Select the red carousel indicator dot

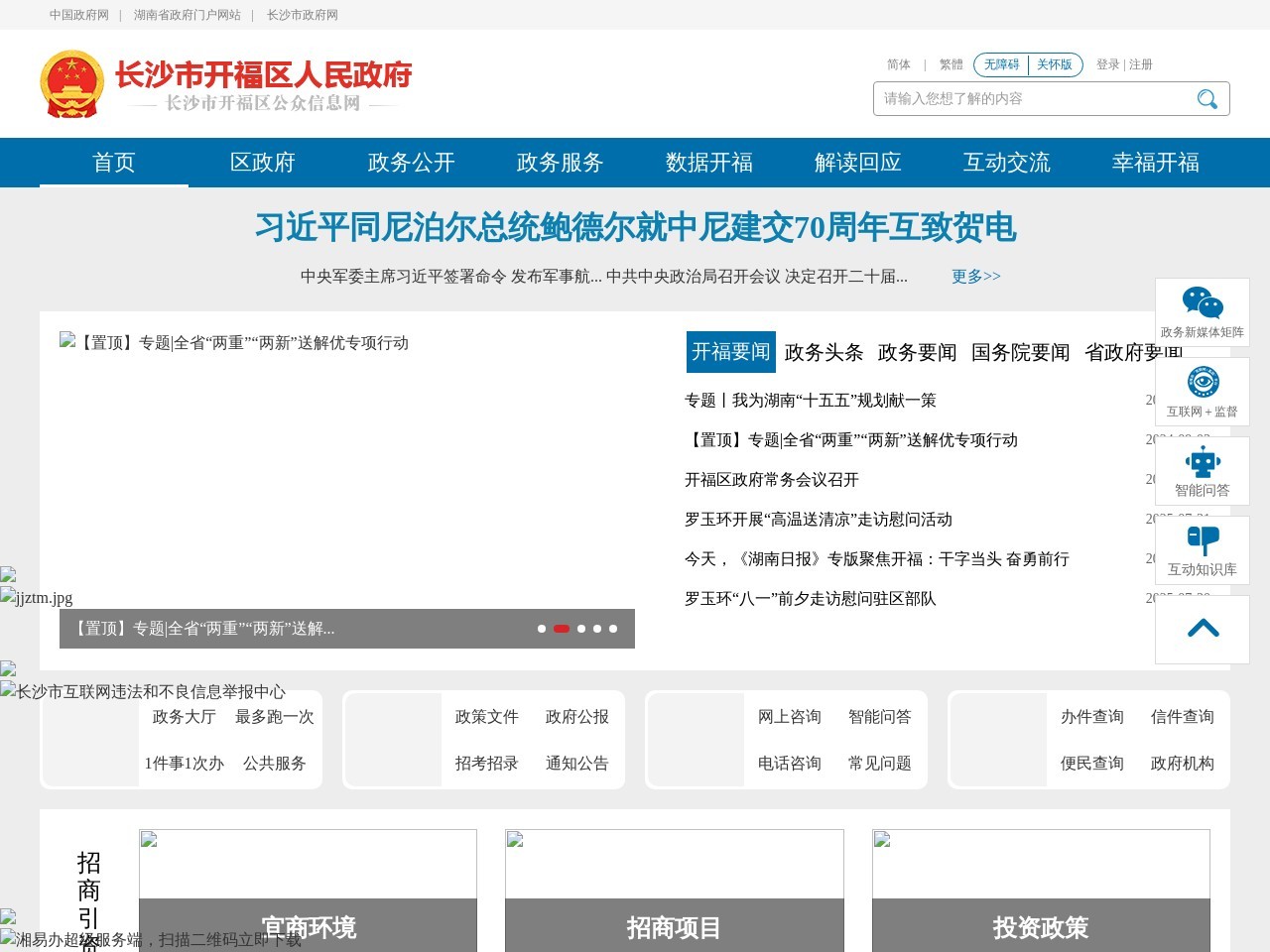[561, 628]
